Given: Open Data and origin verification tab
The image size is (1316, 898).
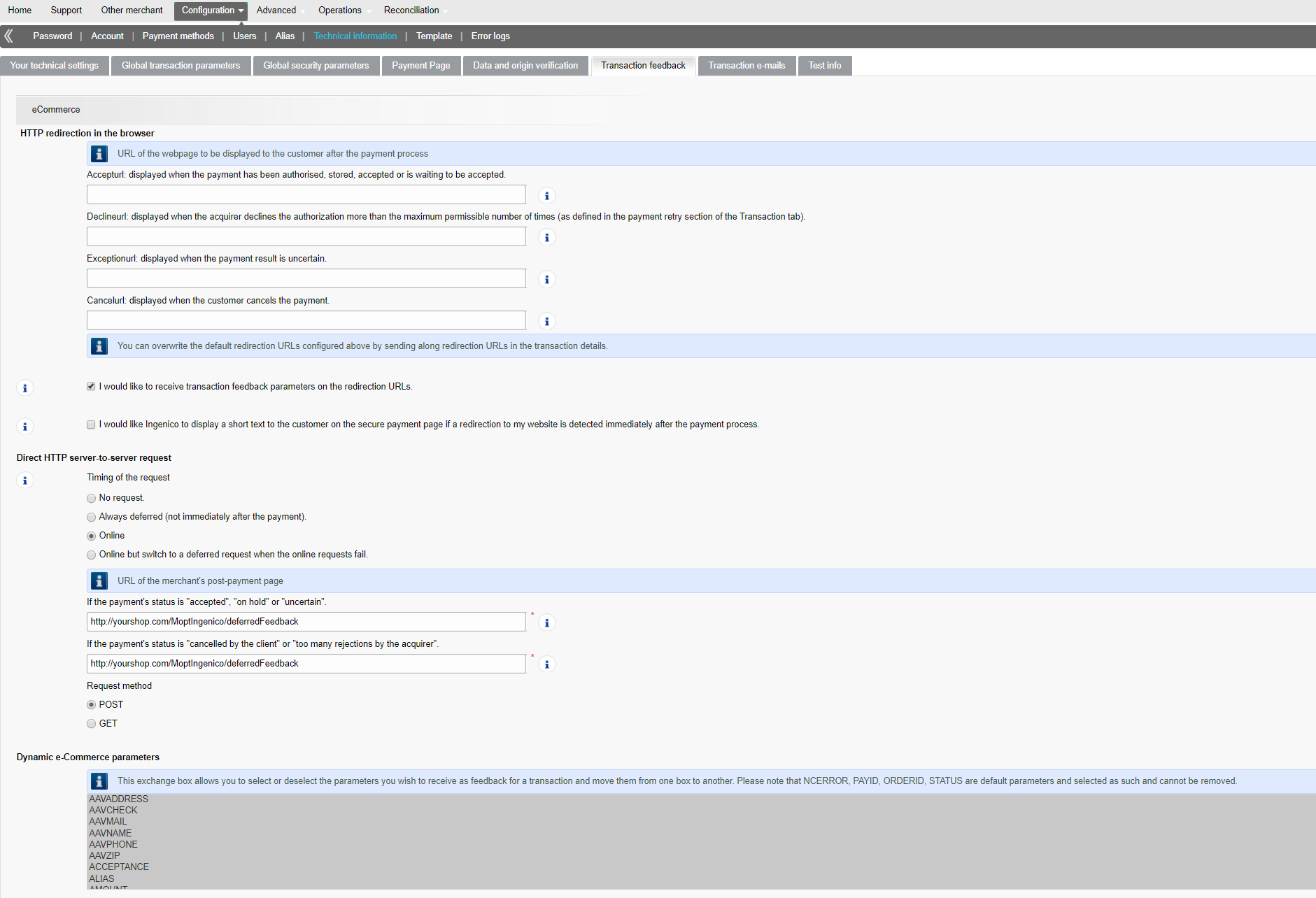Looking at the screenshot, I should [525, 66].
